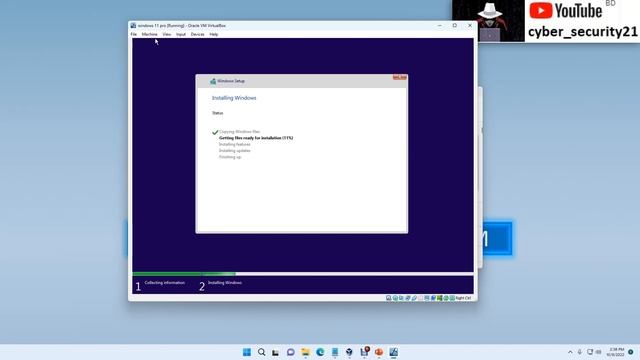Select the last active taskbar app icon
The height and width of the screenshot is (360, 640).
[x=393, y=352]
